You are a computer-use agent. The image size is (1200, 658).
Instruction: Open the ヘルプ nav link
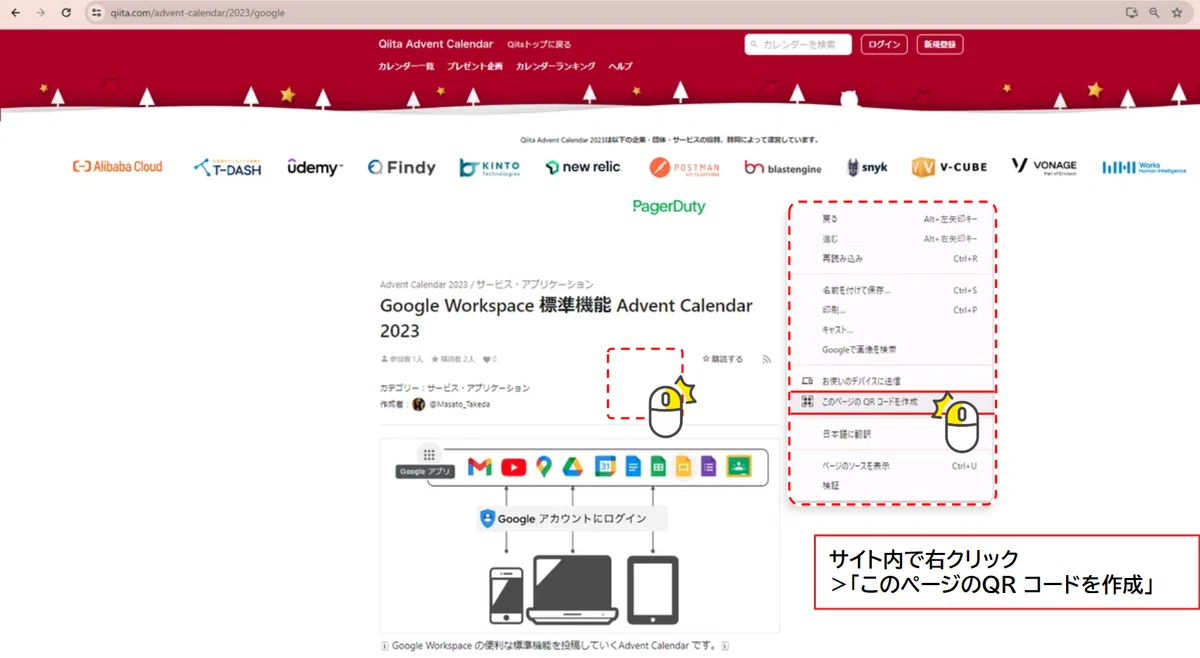tap(620, 66)
